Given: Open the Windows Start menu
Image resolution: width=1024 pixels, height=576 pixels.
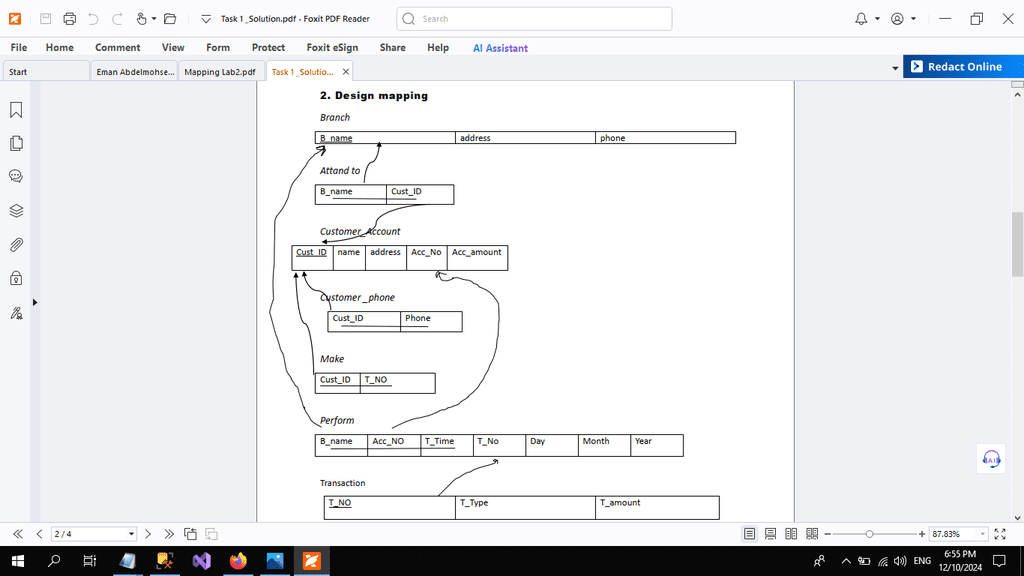Looking at the screenshot, I should pos(18,561).
